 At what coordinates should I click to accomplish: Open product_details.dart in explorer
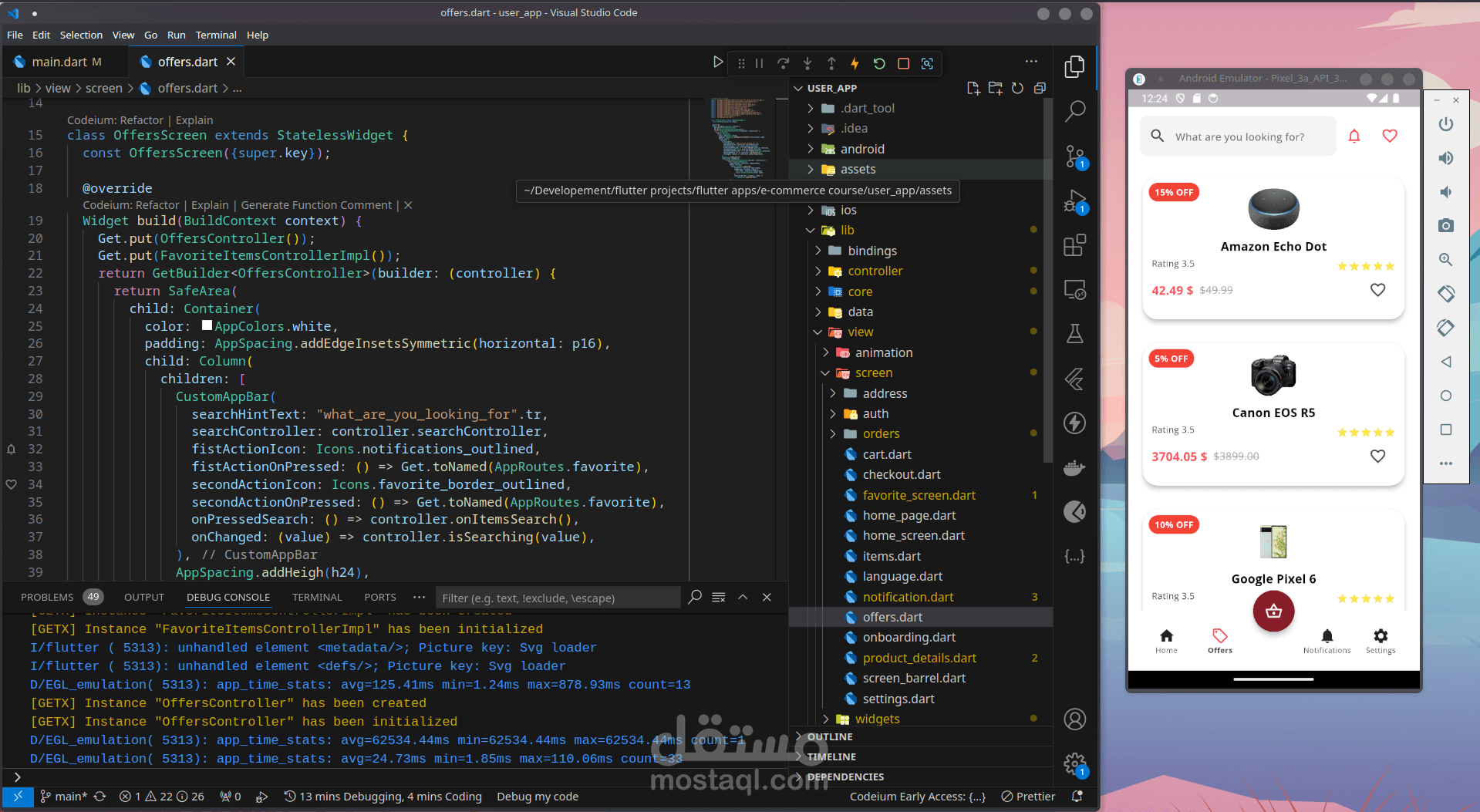(x=919, y=658)
